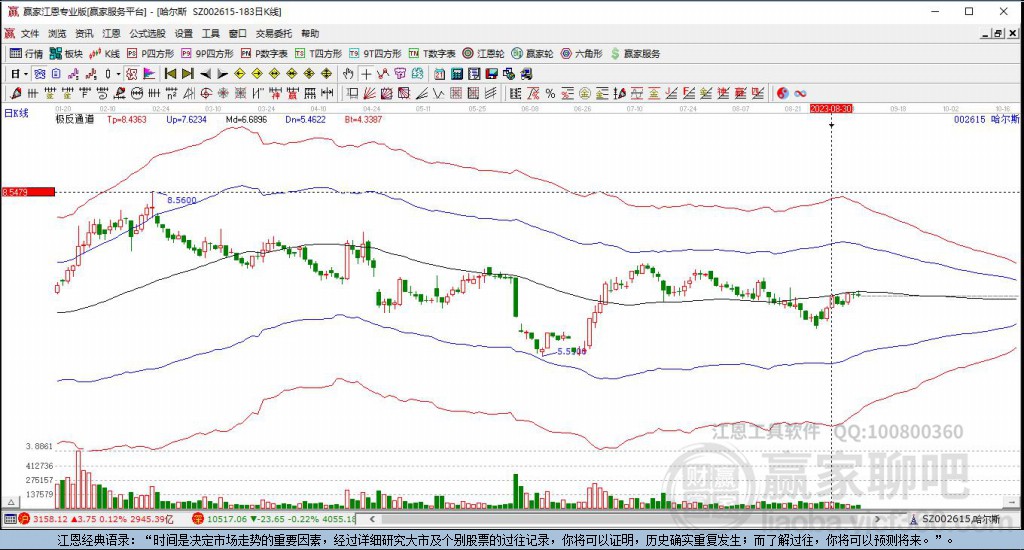Click the Up=7.6234 value

pos(186,120)
